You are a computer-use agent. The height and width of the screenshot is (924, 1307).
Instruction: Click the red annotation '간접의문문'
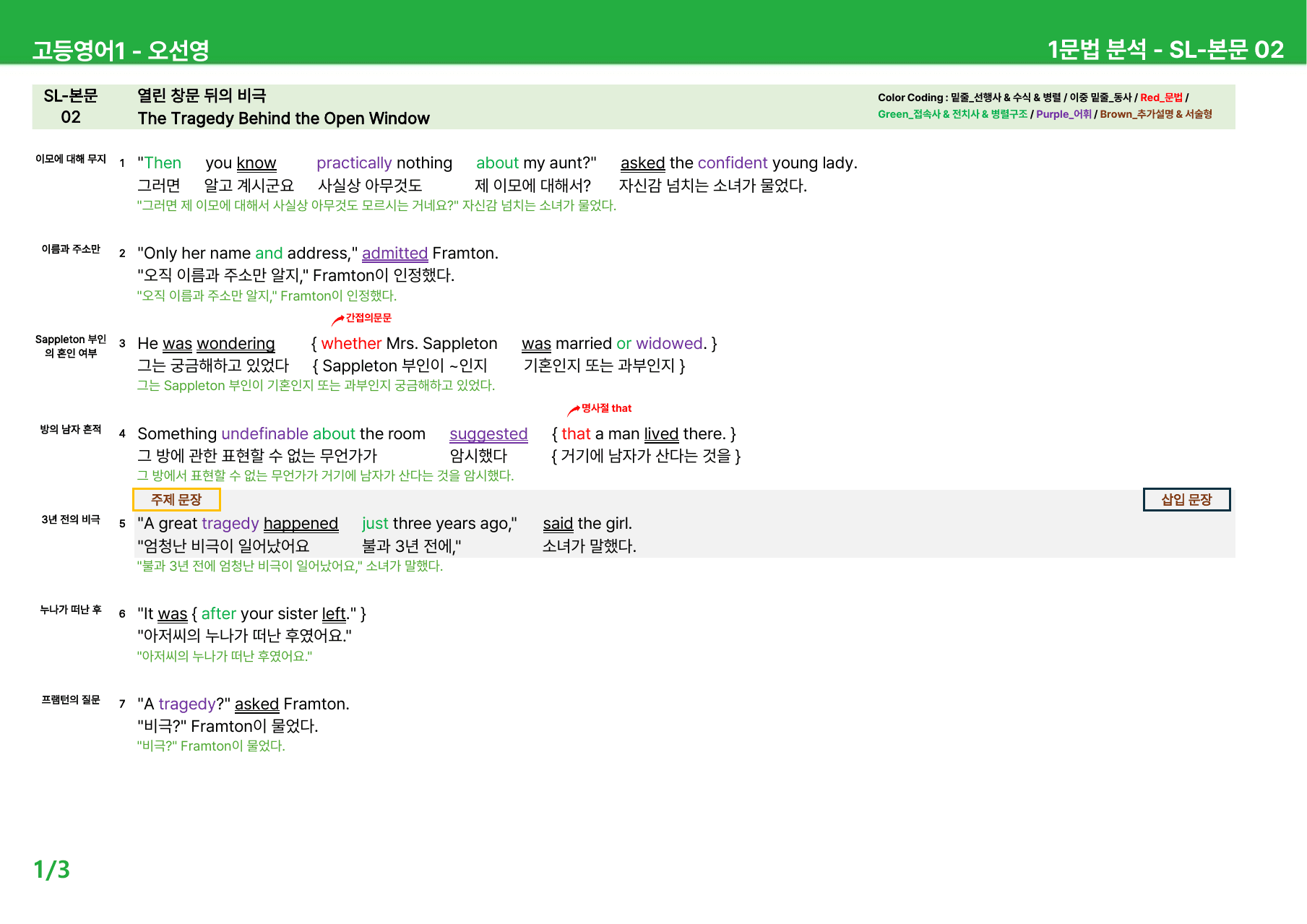pyautogui.click(x=368, y=318)
